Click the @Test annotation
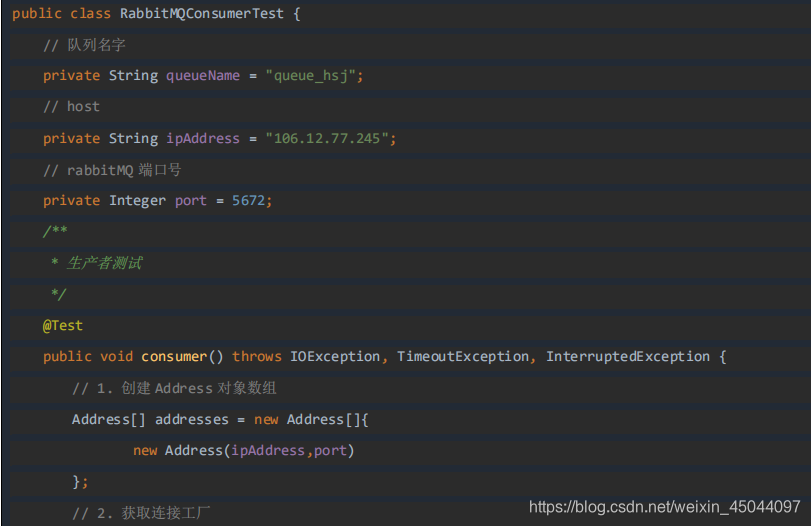Viewport: 811px width, 526px height. tap(63, 326)
